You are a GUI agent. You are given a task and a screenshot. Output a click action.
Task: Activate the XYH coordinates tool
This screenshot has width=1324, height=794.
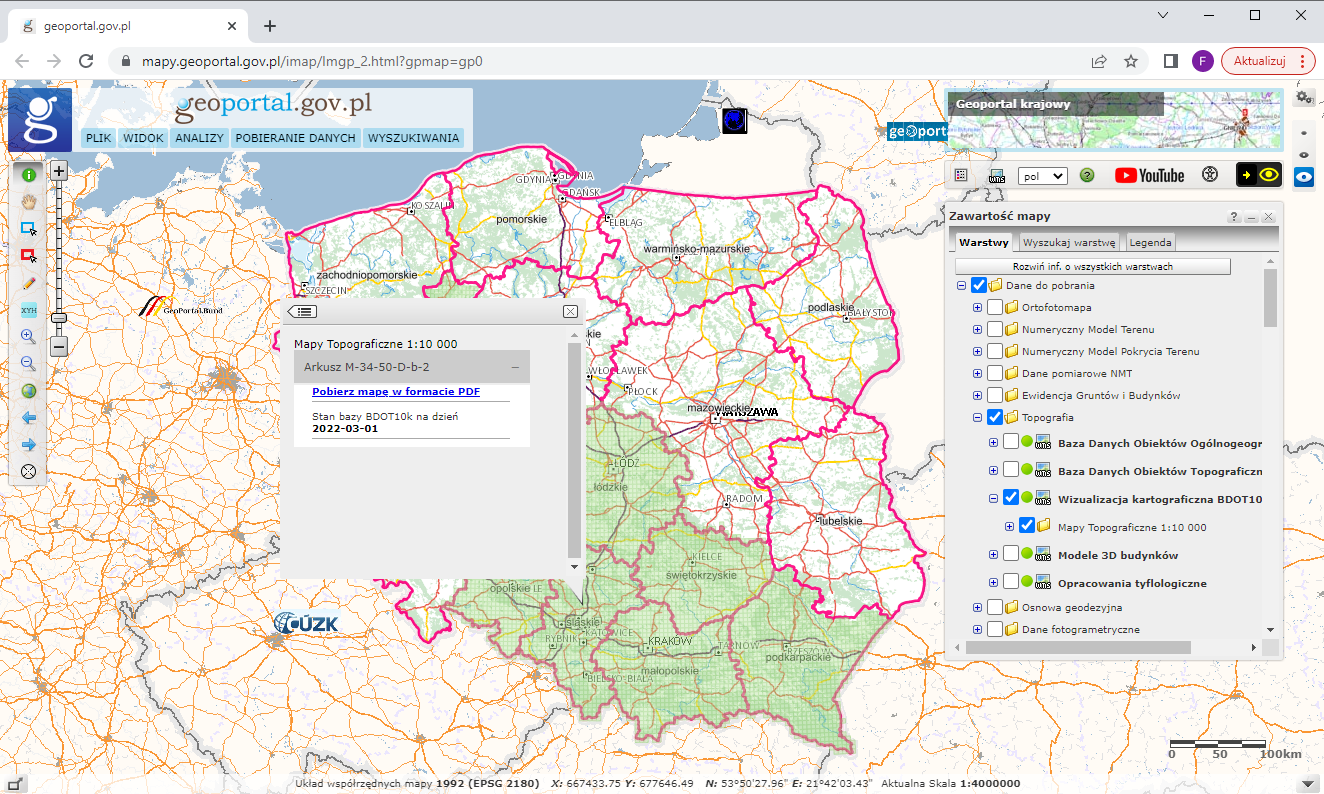click(29, 310)
